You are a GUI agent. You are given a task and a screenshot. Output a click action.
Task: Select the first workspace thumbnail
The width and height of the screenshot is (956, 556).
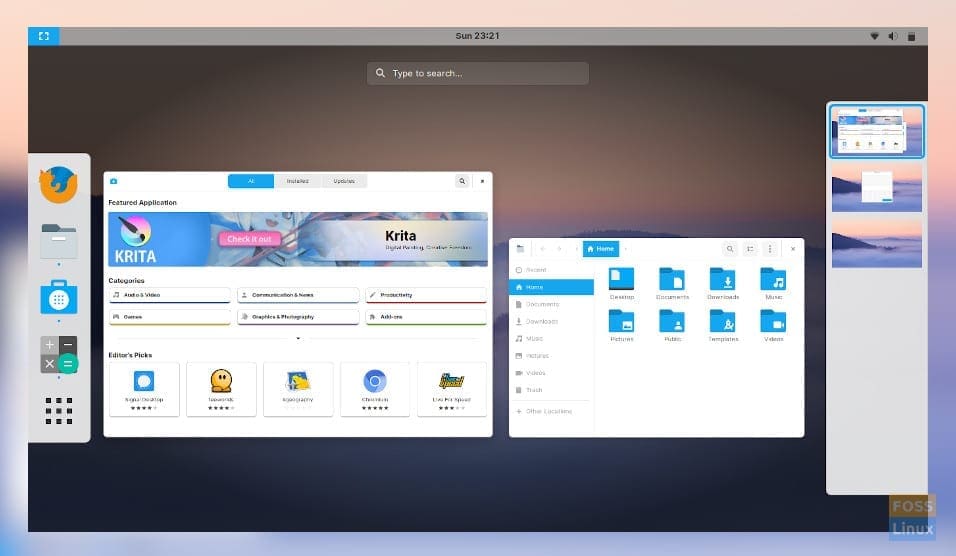pyautogui.click(x=877, y=131)
